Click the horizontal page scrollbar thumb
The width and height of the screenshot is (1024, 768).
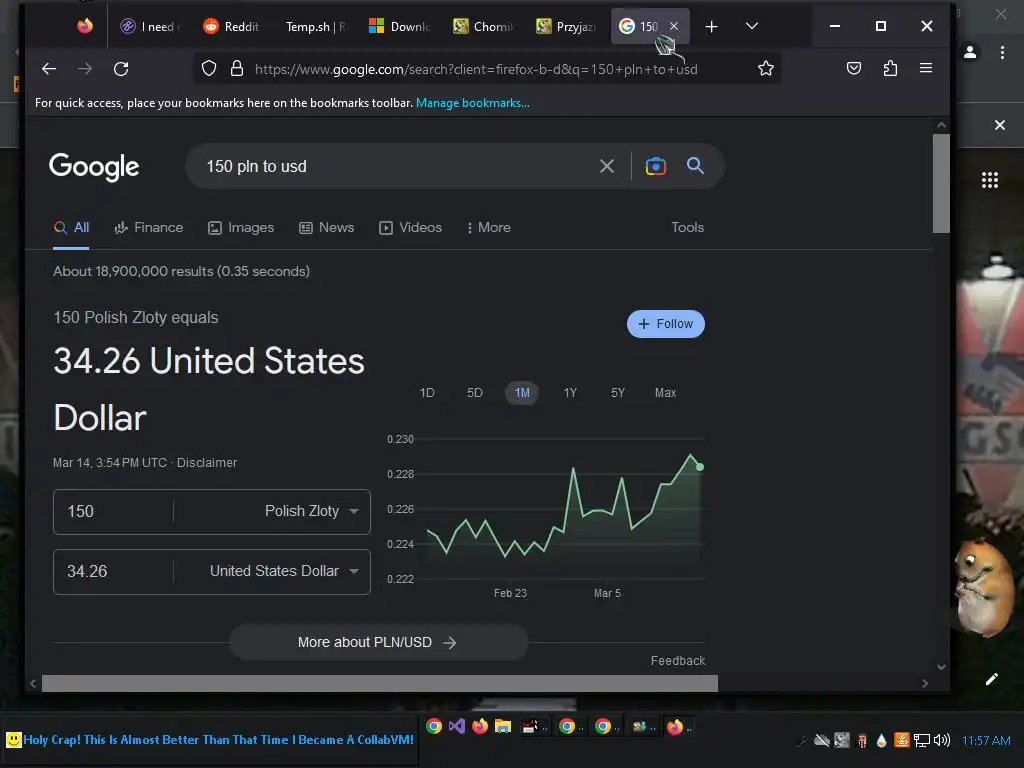click(x=379, y=683)
